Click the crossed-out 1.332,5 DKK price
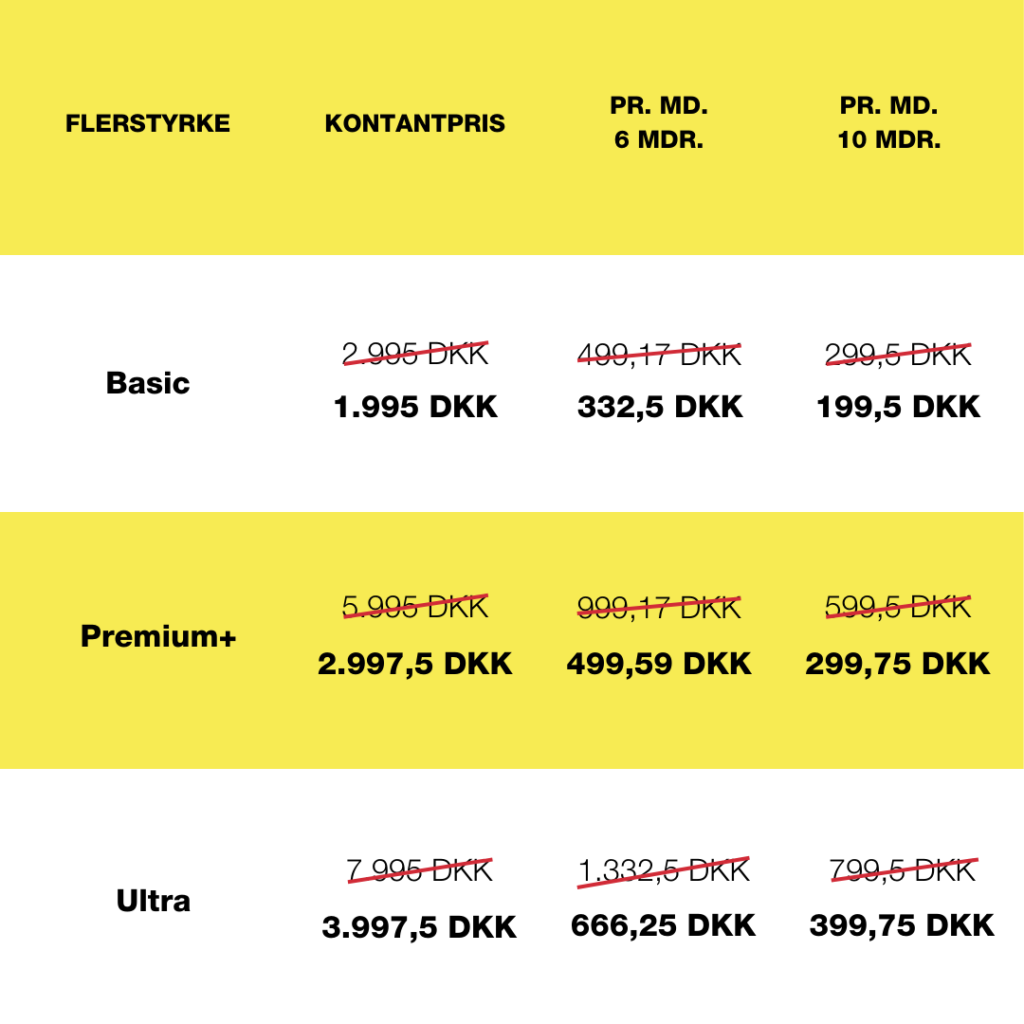The width and height of the screenshot is (1024, 1024). coord(663,871)
